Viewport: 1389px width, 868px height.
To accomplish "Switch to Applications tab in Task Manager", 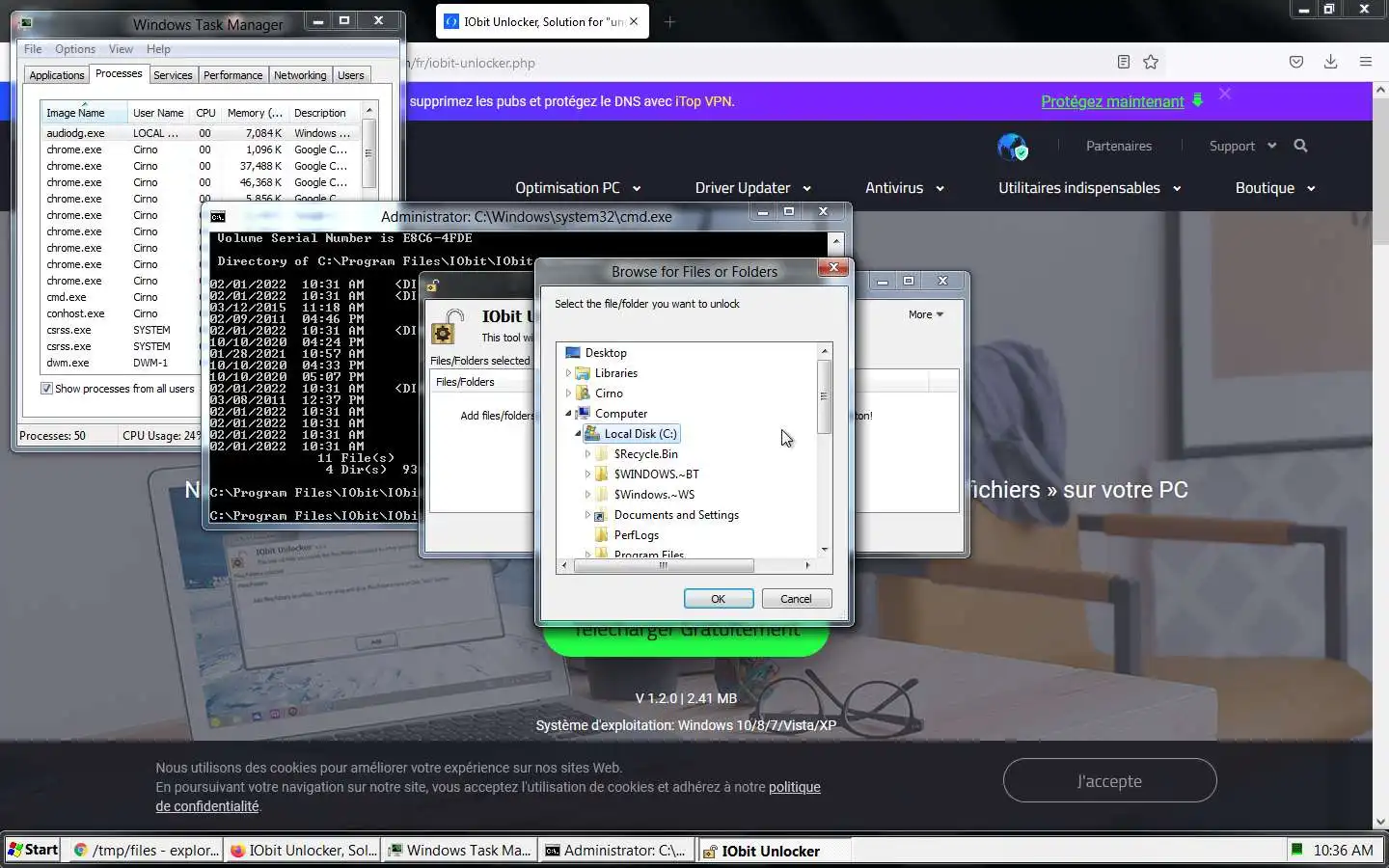I will pyautogui.click(x=57, y=75).
